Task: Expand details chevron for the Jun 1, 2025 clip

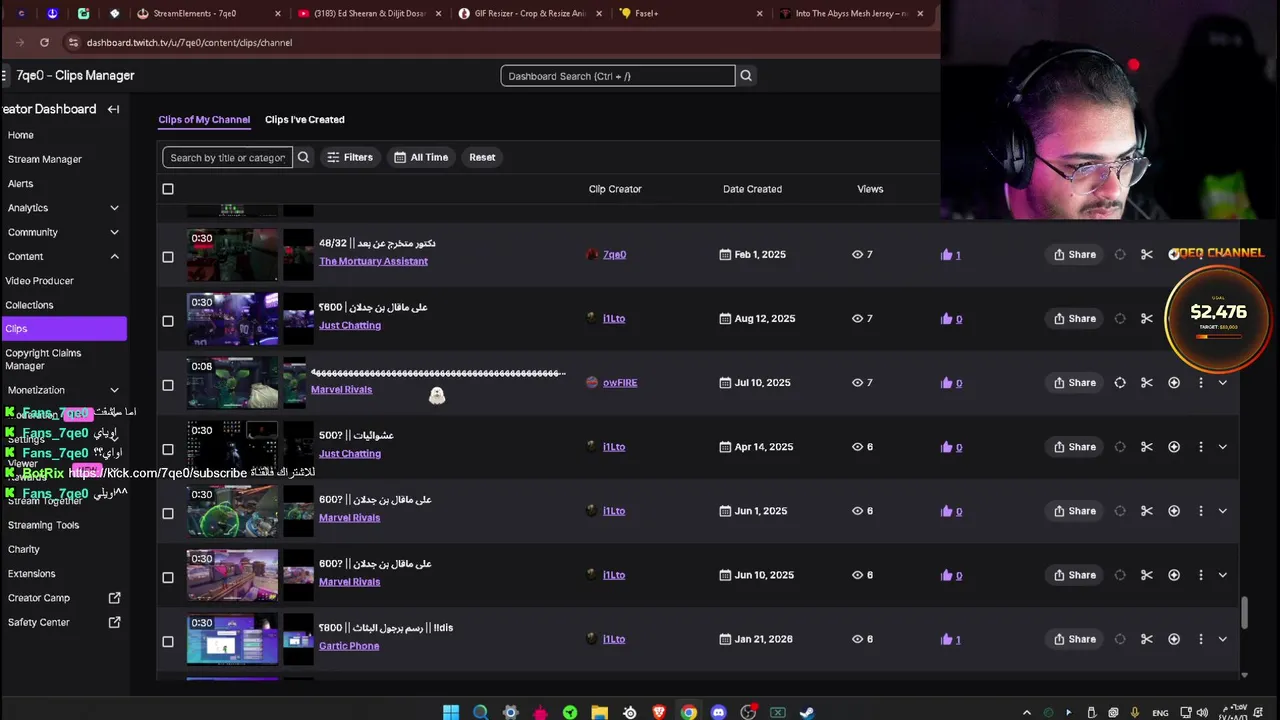Action: coord(1222,511)
